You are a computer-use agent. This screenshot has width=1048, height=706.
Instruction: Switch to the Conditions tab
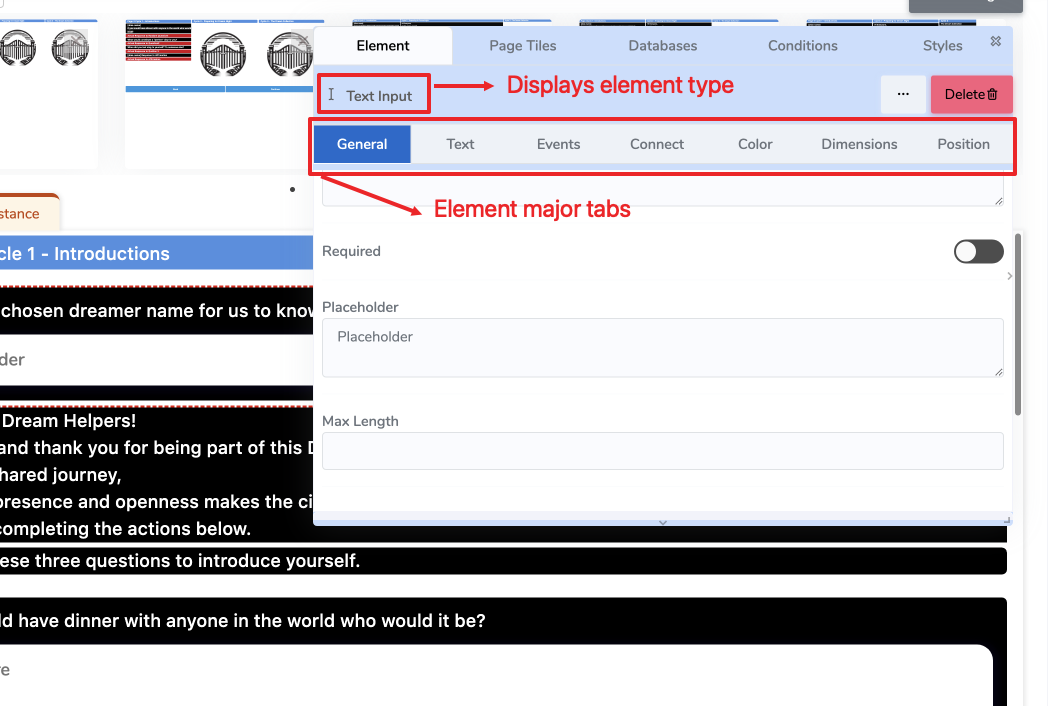(x=802, y=45)
